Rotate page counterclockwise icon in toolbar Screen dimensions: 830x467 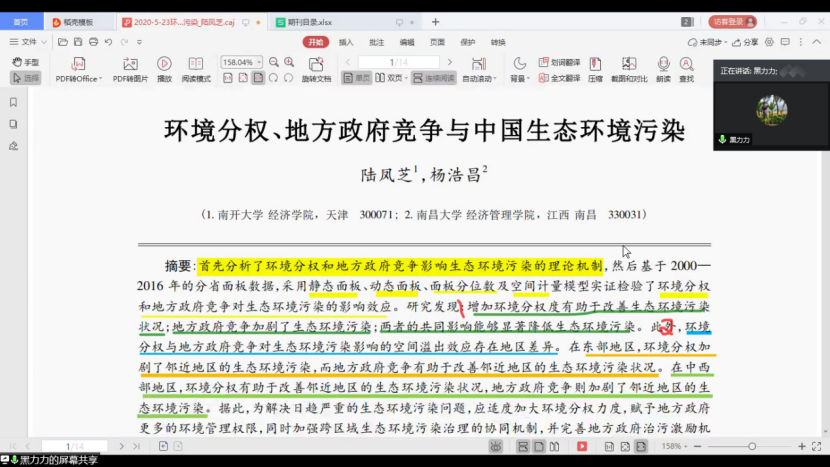288,78
